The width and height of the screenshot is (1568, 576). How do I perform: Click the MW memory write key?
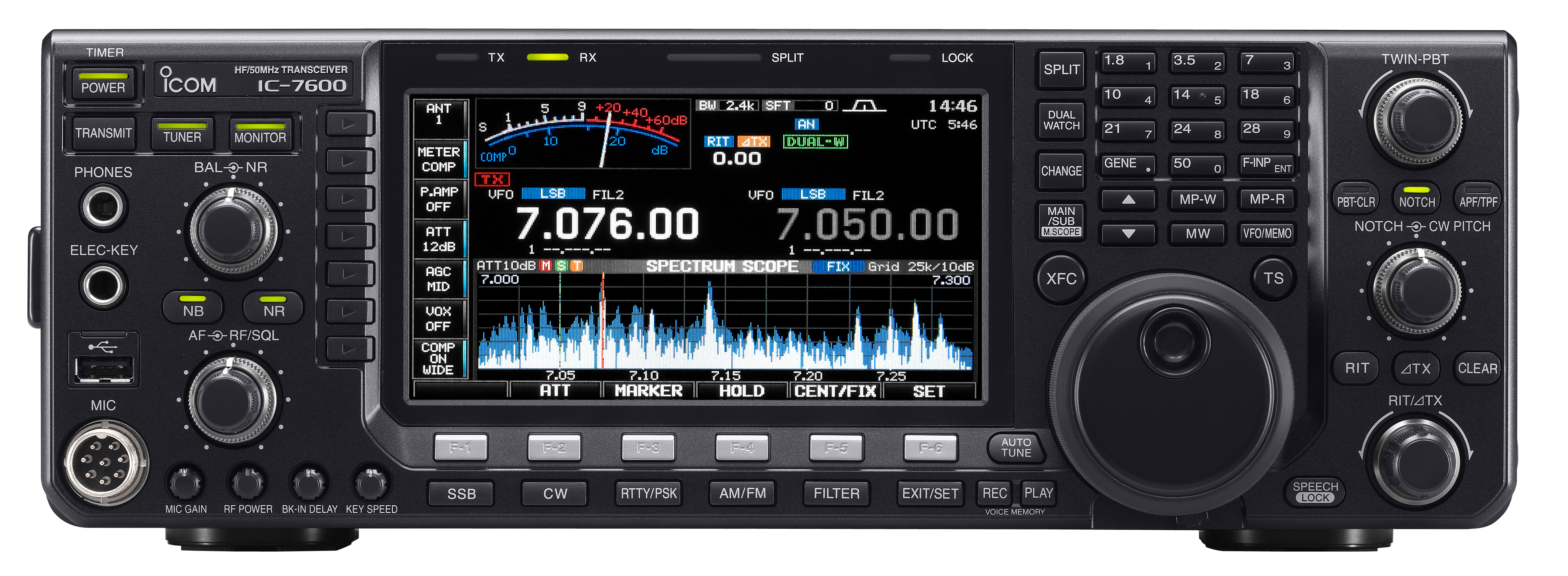tap(1197, 233)
